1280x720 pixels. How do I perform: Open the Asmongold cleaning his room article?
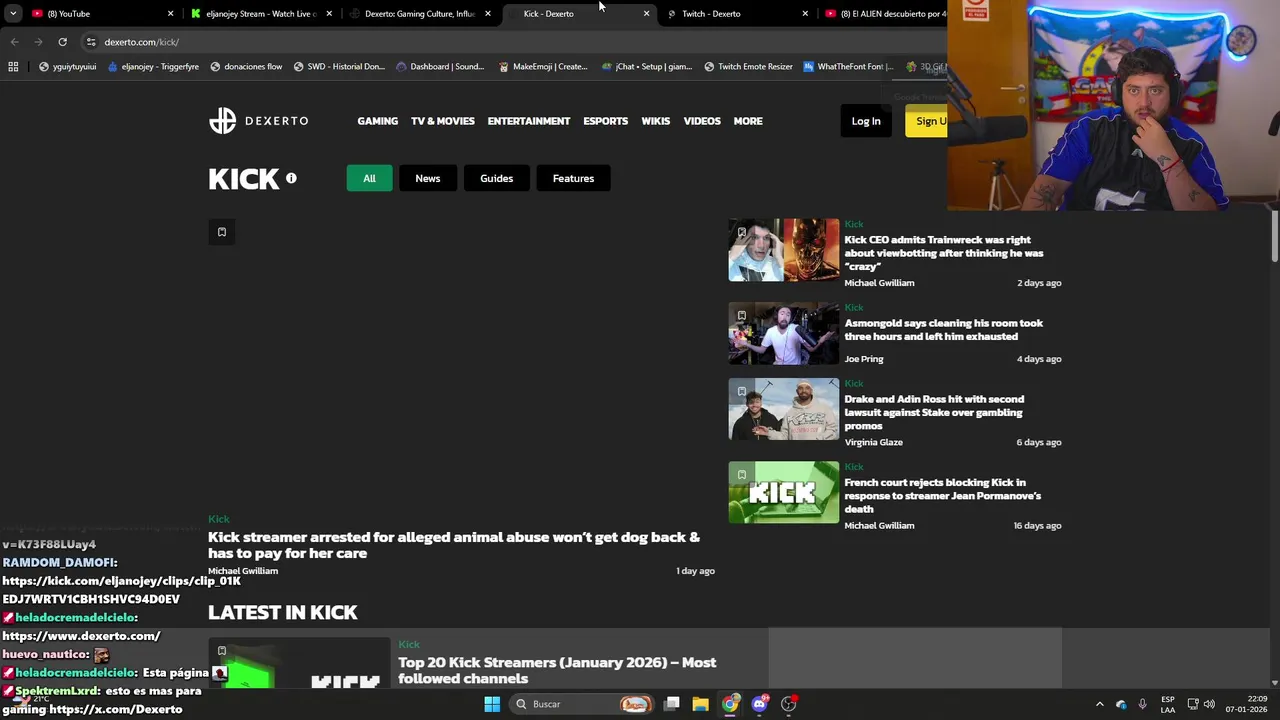point(943,330)
